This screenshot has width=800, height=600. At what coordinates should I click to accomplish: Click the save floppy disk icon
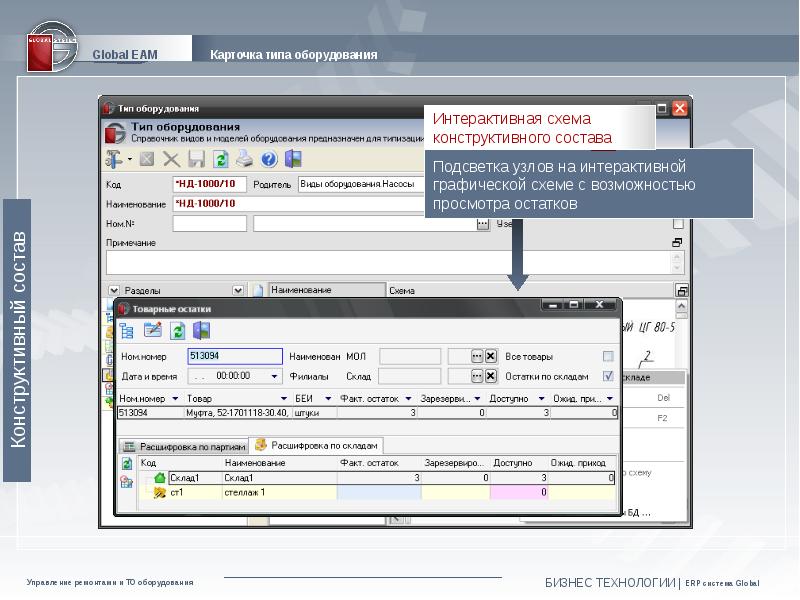(x=197, y=159)
